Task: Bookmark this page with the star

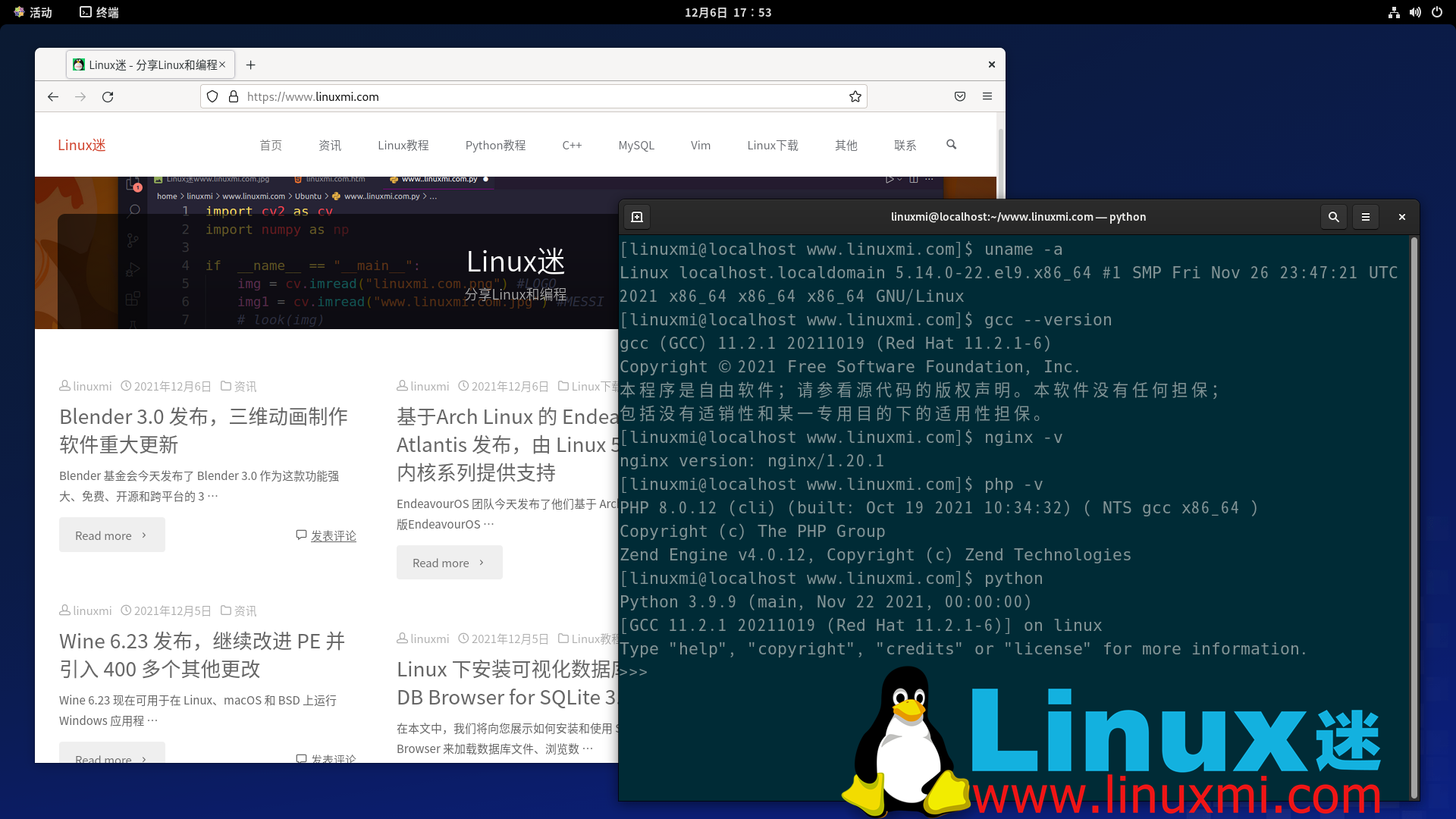Action: (x=855, y=97)
